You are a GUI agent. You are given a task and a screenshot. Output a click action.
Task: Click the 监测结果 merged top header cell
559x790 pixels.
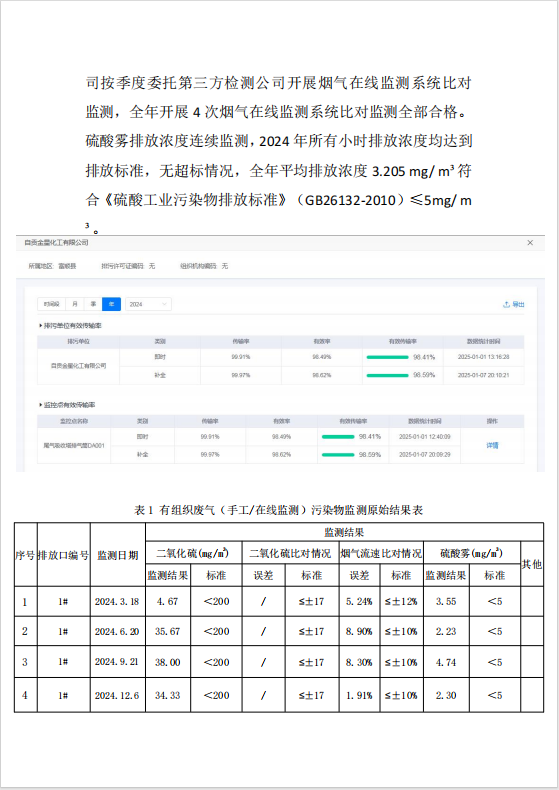(x=344, y=533)
